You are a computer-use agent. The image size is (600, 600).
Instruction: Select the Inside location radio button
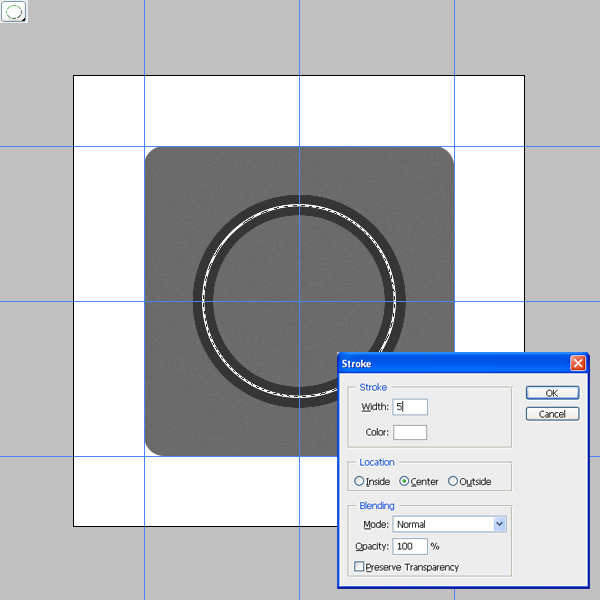[x=360, y=482]
